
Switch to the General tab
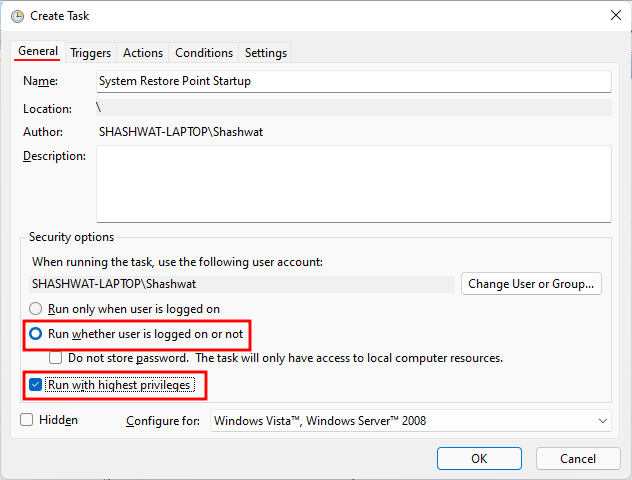coord(38,52)
